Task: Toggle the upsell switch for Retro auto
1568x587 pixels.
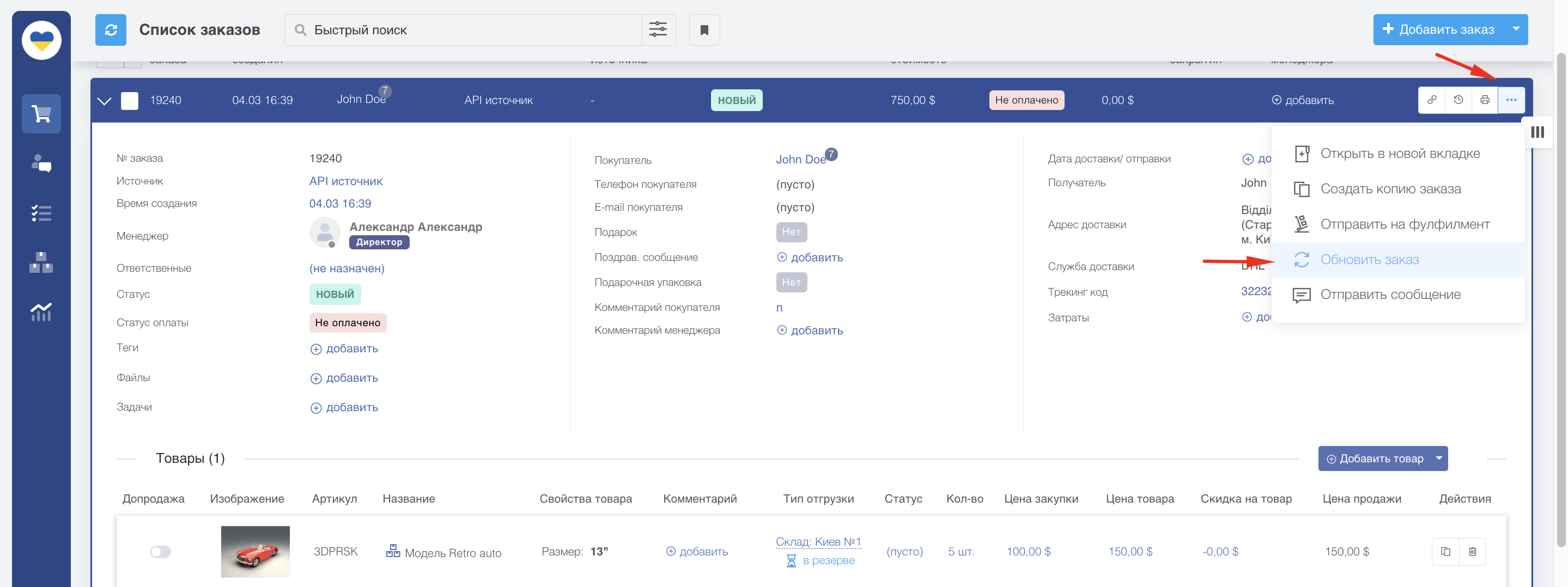Action: (161, 552)
